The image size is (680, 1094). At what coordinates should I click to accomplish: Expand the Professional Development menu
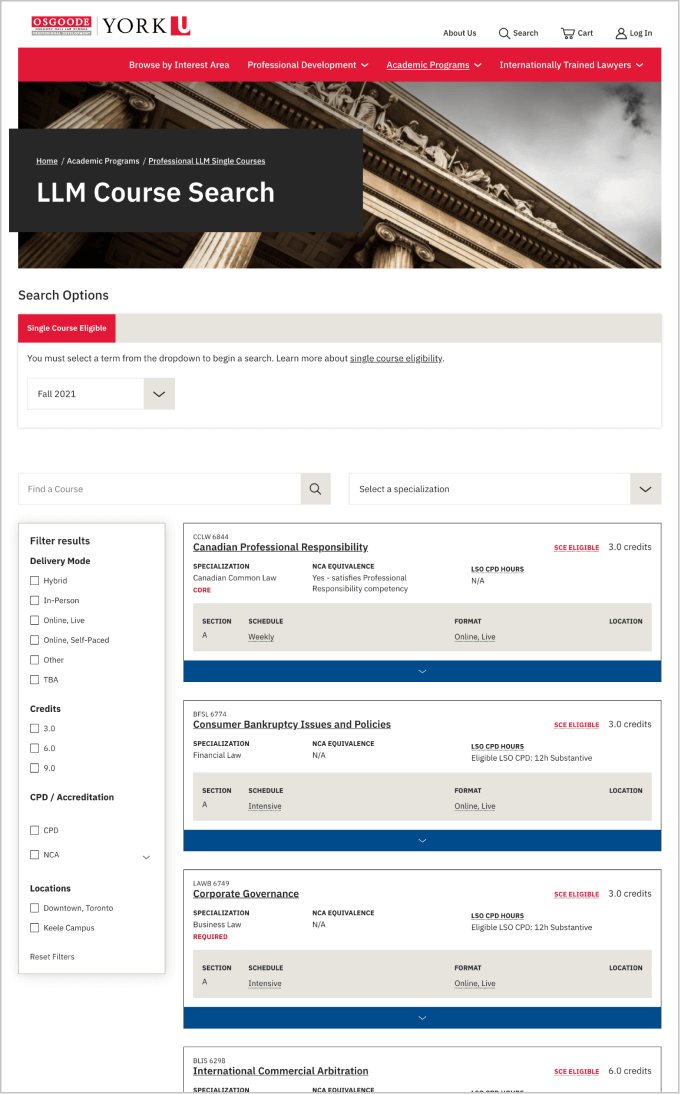[x=308, y=65]
